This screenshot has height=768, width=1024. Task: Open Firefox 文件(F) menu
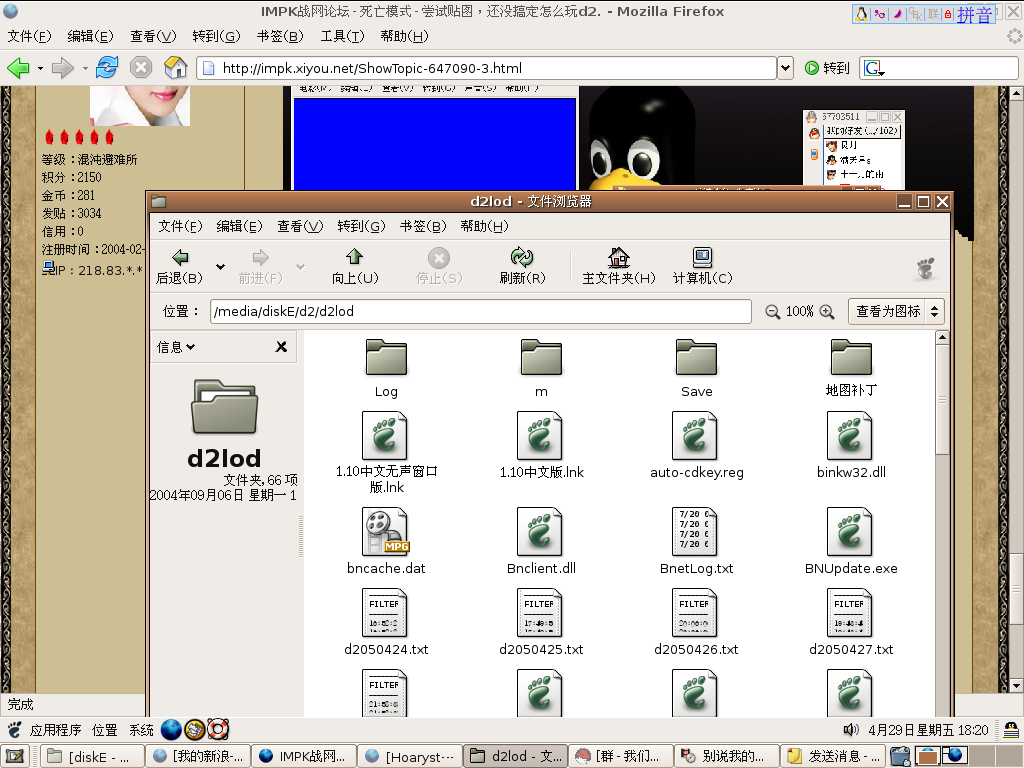point(29,36)
